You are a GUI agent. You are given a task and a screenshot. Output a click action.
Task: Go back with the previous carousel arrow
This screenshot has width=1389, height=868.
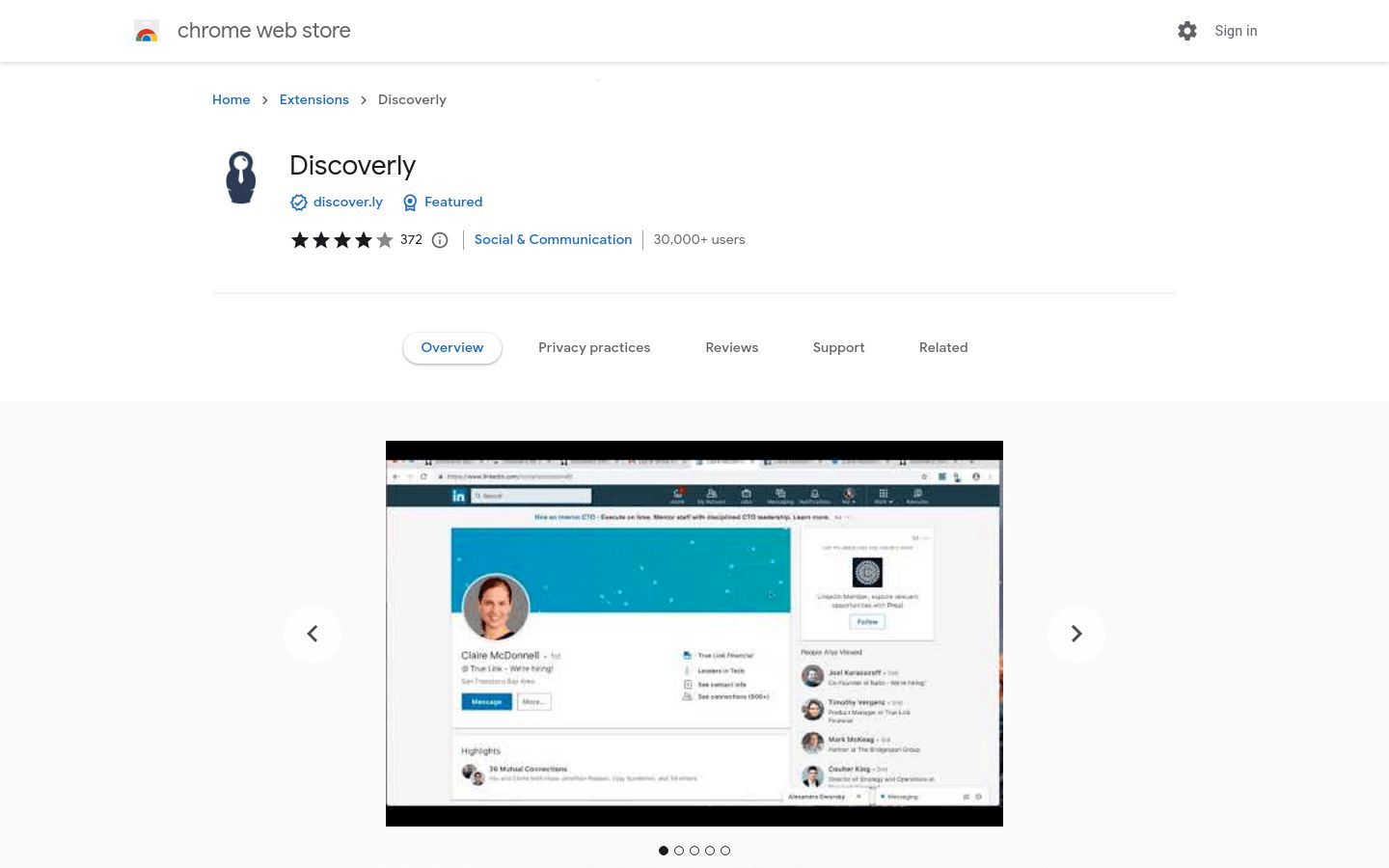[x=313, y=633]
